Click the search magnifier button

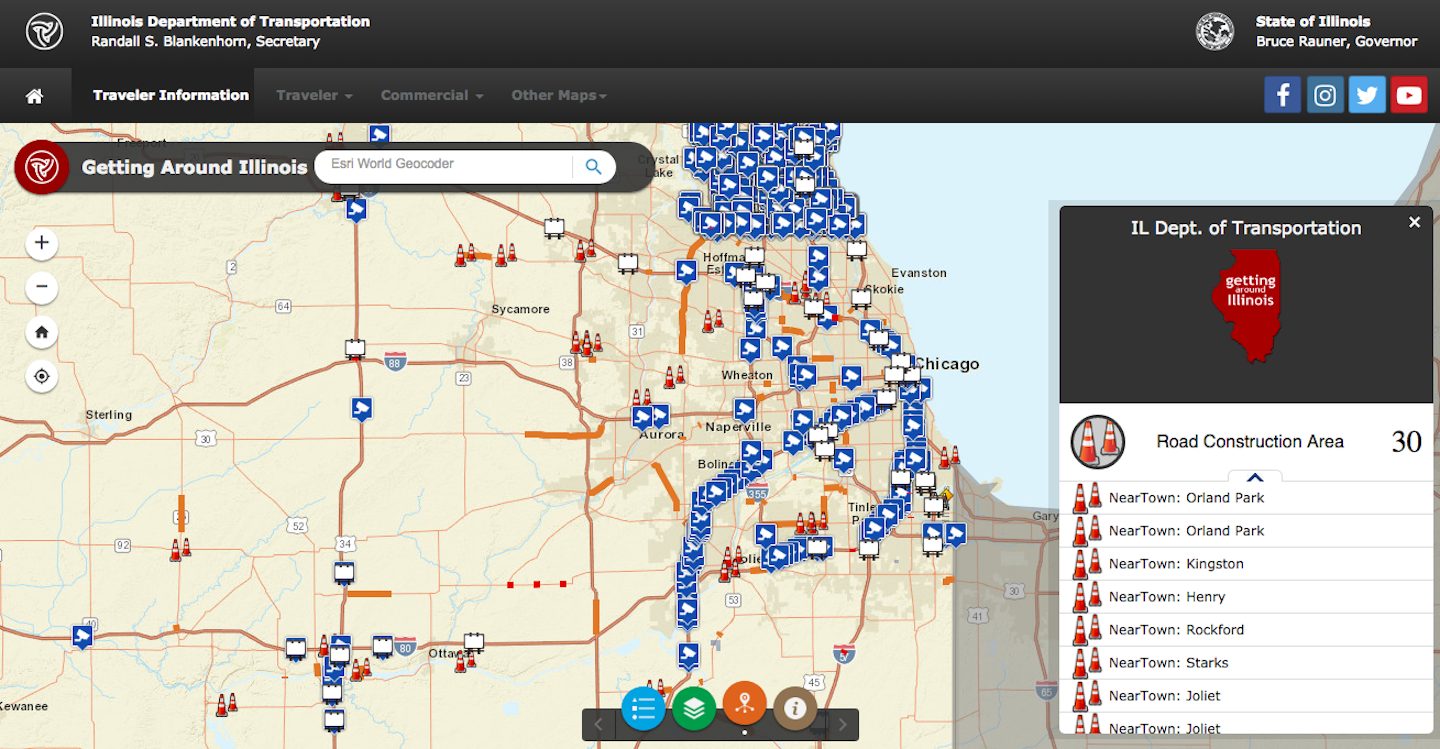(x=593, y=166)
